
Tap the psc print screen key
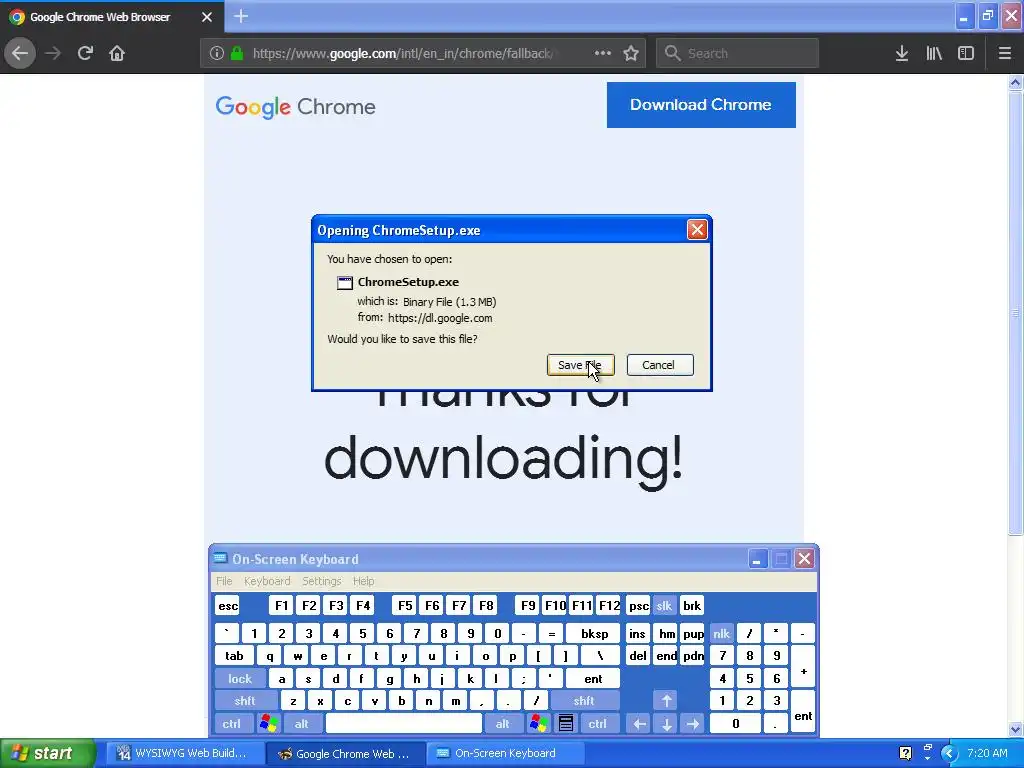tap(638, 606)
